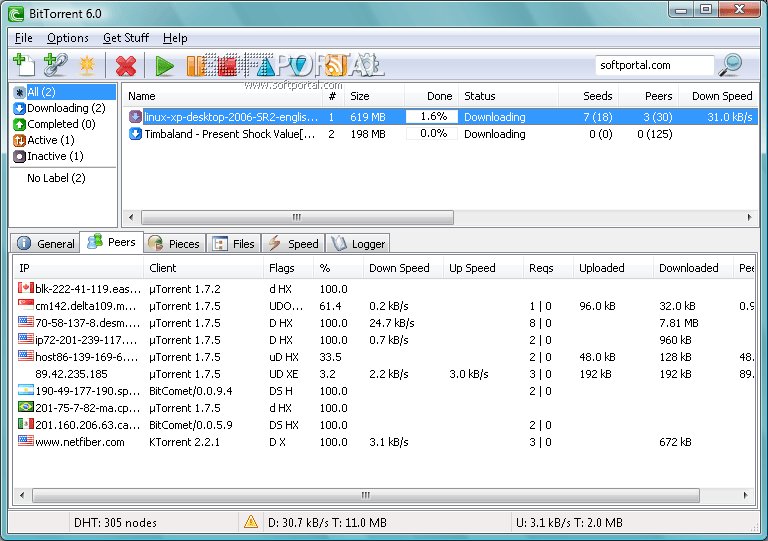Click the magnifying glass search icon

tap(730, 65)
